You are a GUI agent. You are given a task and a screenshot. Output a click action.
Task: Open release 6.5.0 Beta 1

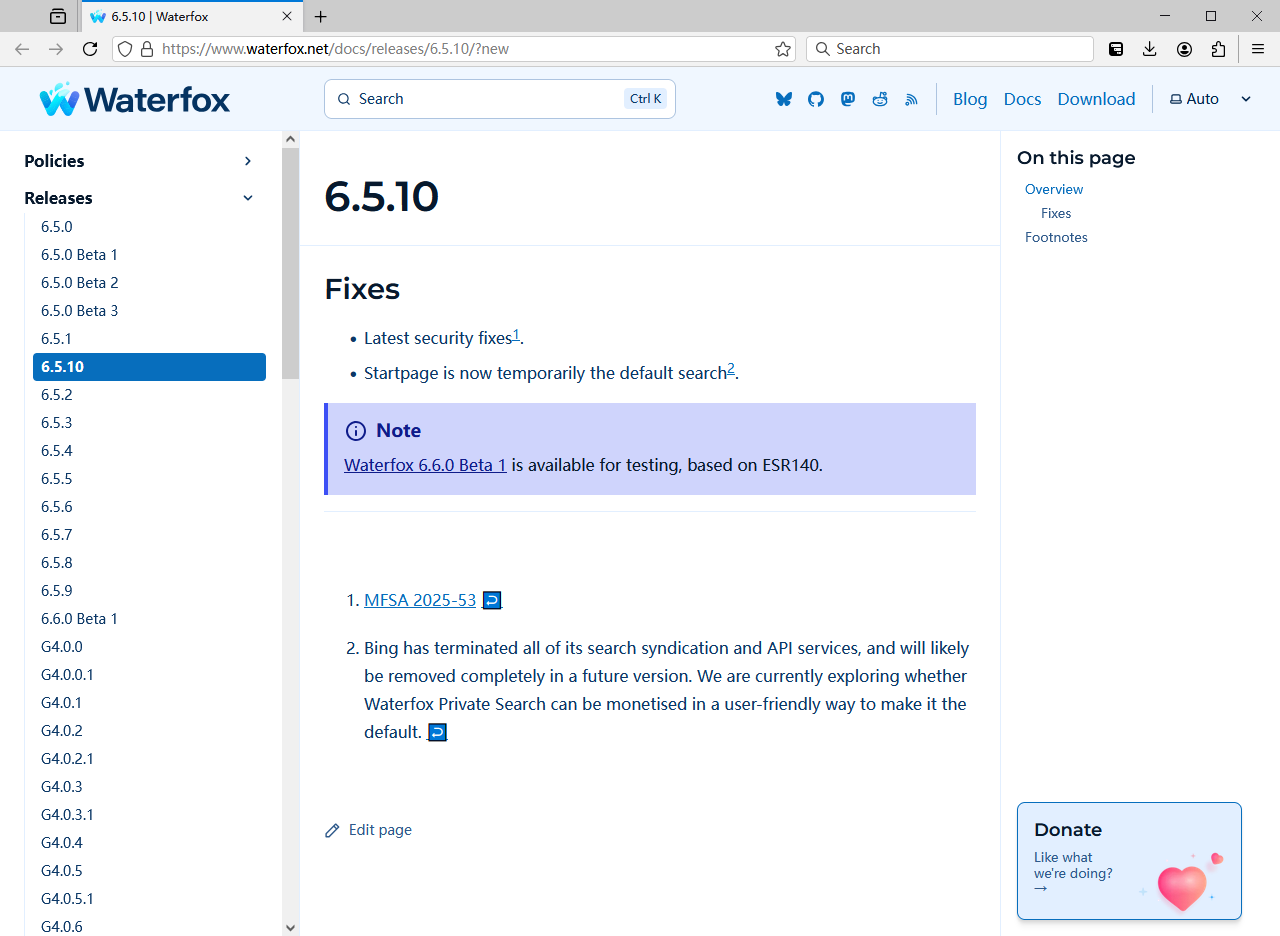[149, 255]
